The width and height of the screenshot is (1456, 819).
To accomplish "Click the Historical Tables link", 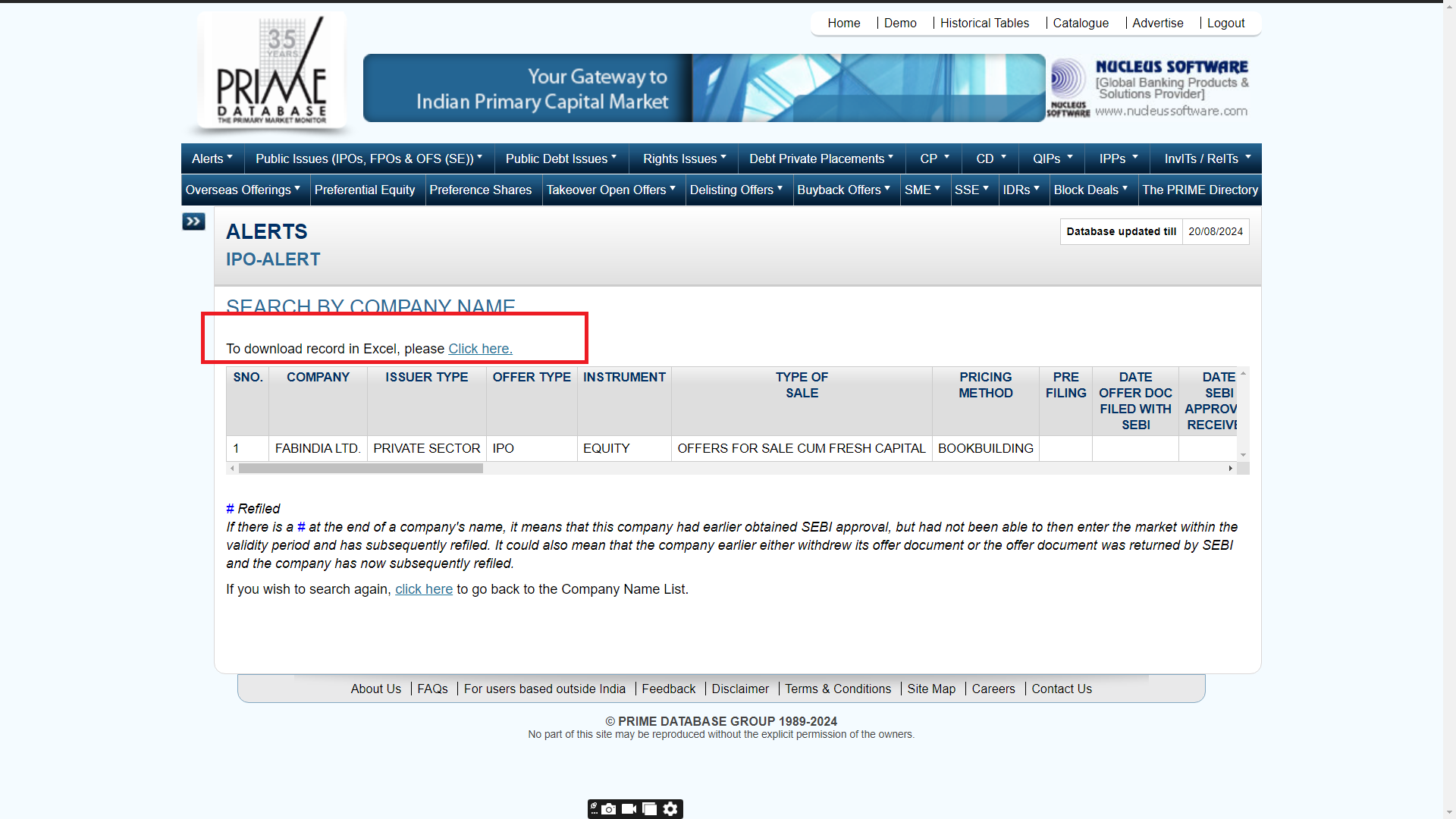I will tap(984, 23).
